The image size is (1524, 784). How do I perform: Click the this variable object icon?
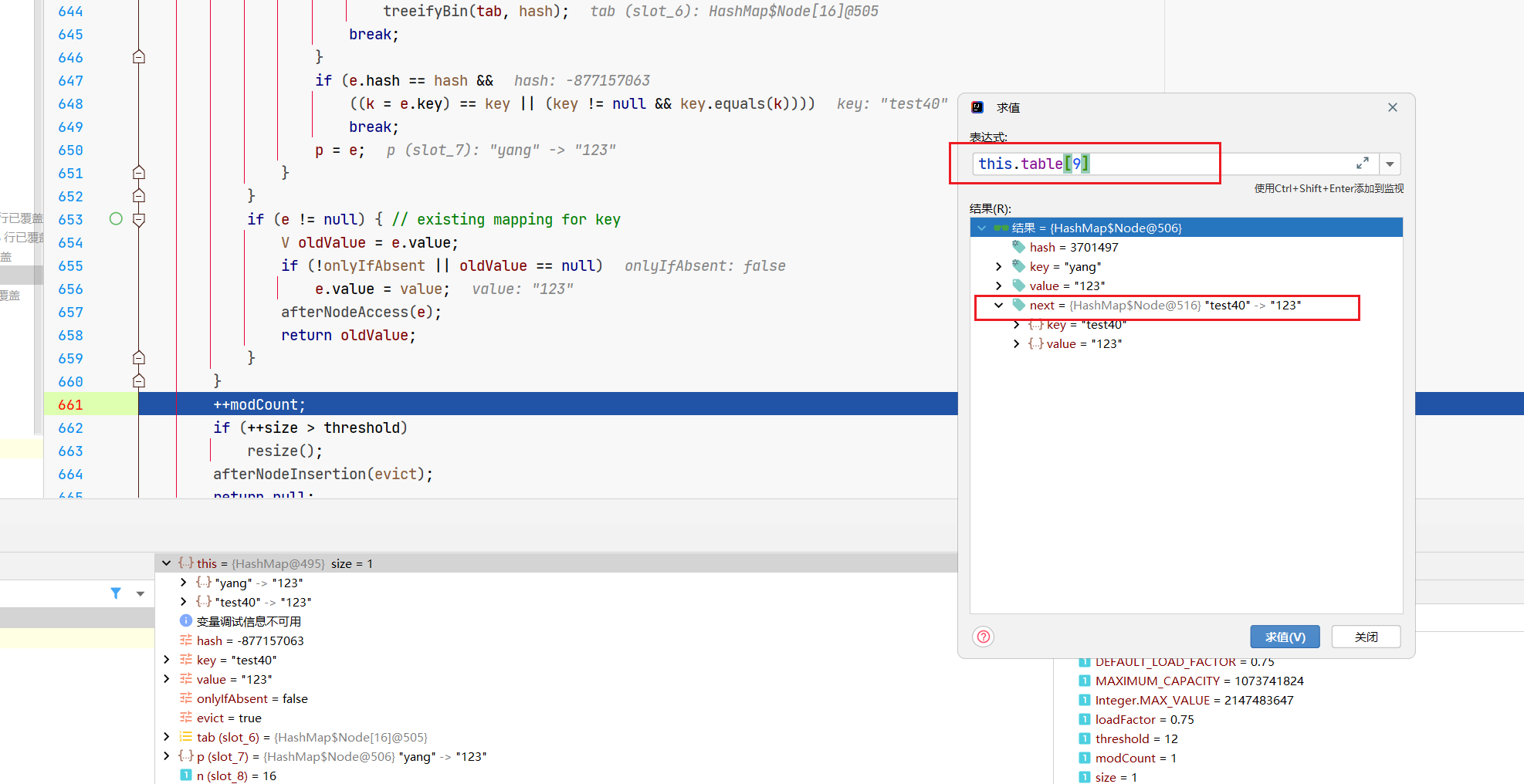point(186,563)
